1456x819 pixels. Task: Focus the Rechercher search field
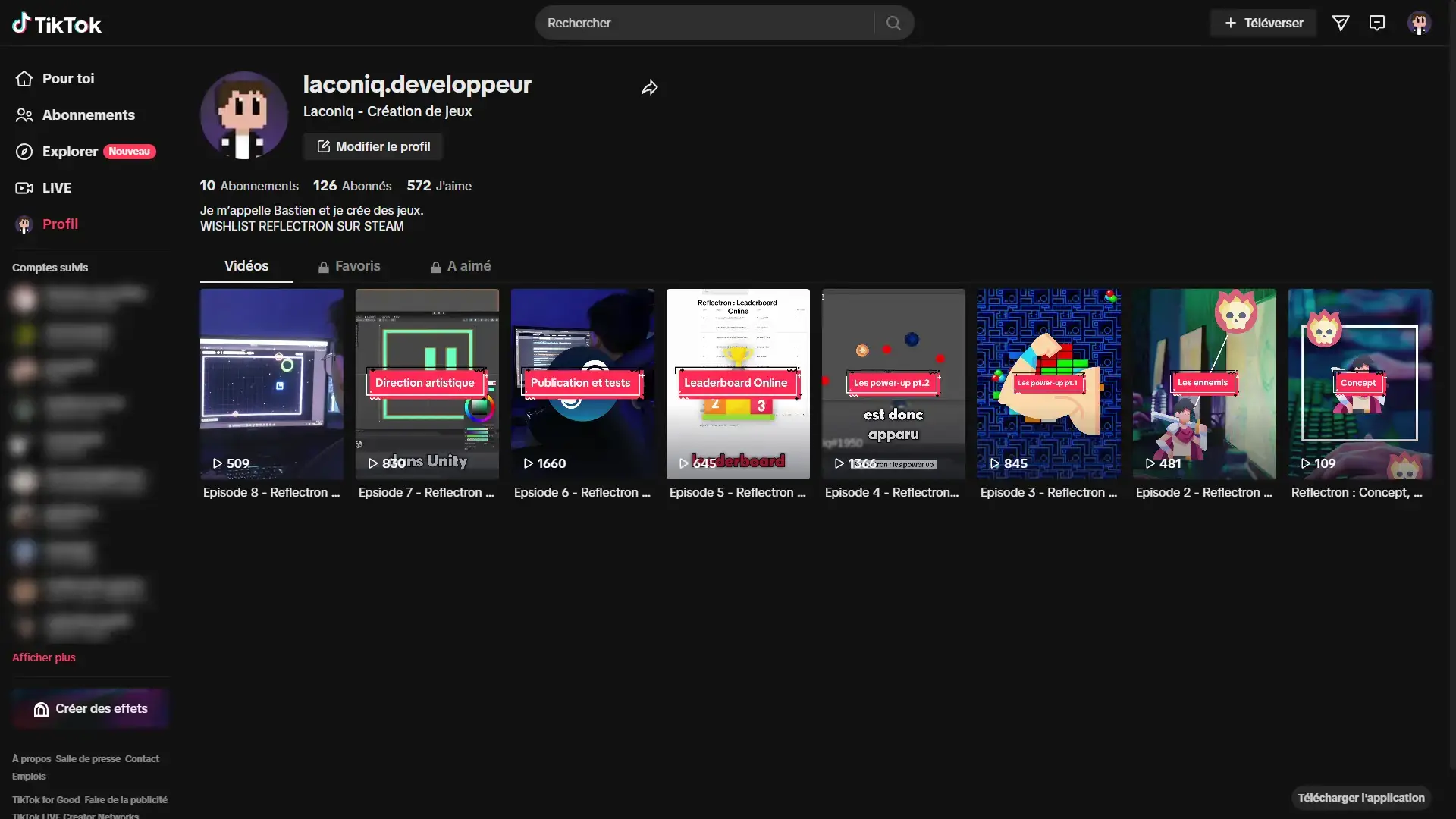point(709,23)
